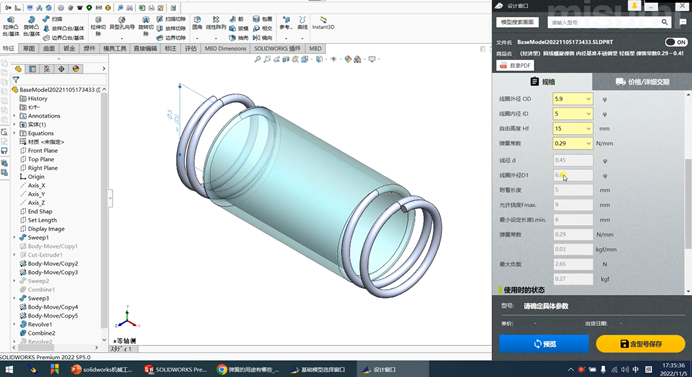
Task: Open the ConfigurationManager tab icon
Action: pyautogui.click(x=47, y=69)
